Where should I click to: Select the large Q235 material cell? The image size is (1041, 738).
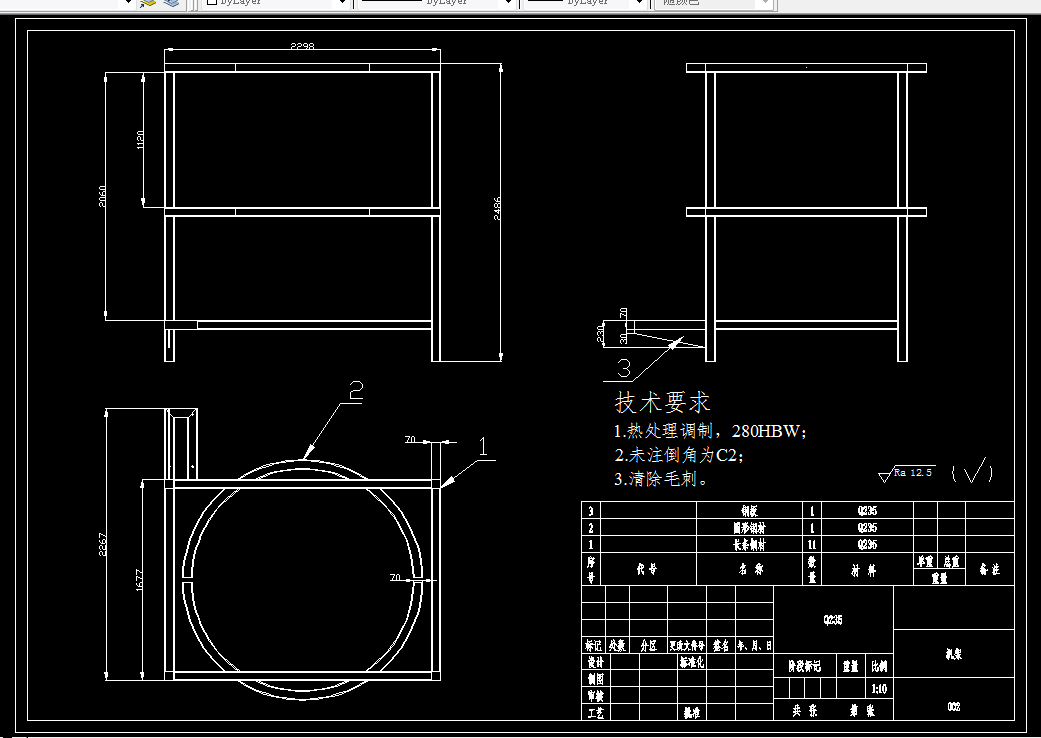[x=833, y=619]
